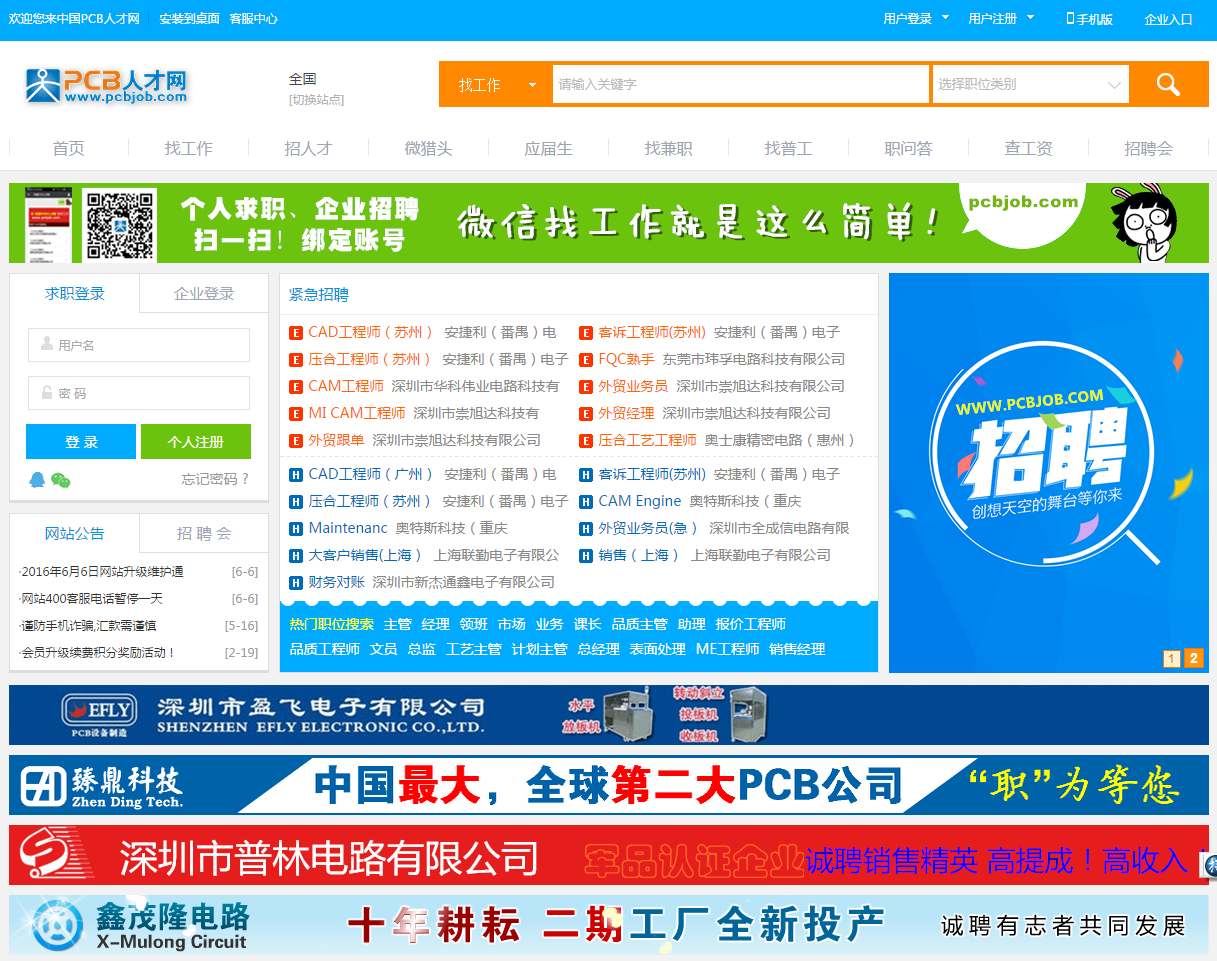Open the 外贸跟单 job posting
This screenshot has width=1217, height=961.
pyautogui.click(x=336, y=441)
